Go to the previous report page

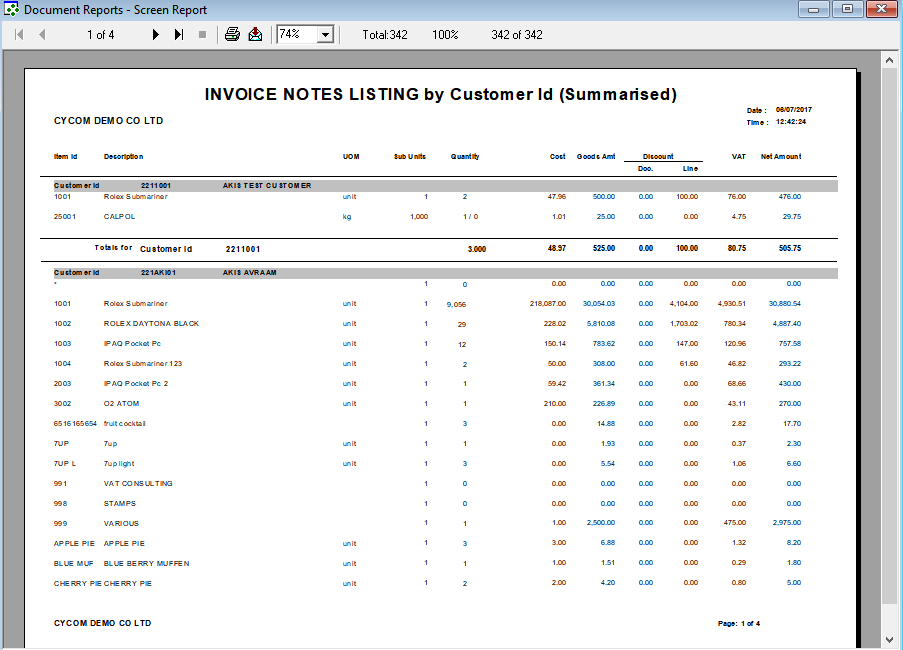[42, 35]
